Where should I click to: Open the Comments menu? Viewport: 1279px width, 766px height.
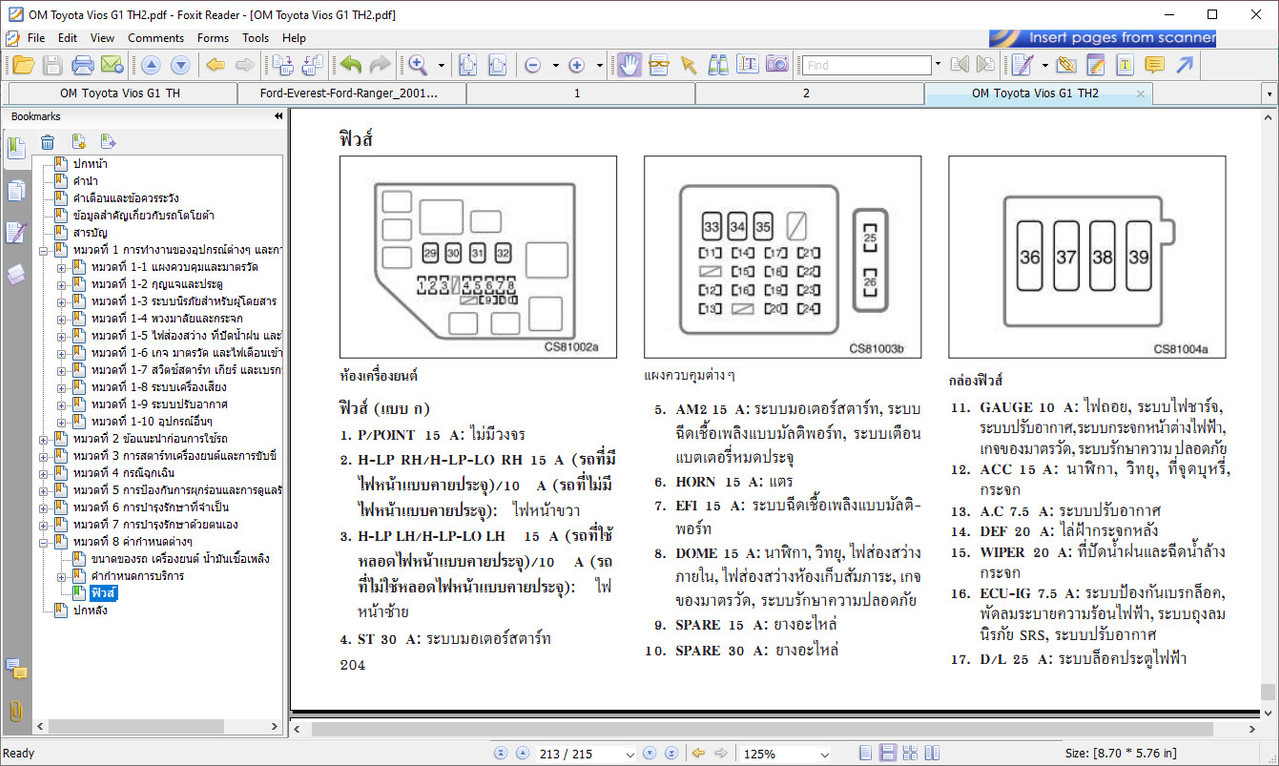click(156, 38)
